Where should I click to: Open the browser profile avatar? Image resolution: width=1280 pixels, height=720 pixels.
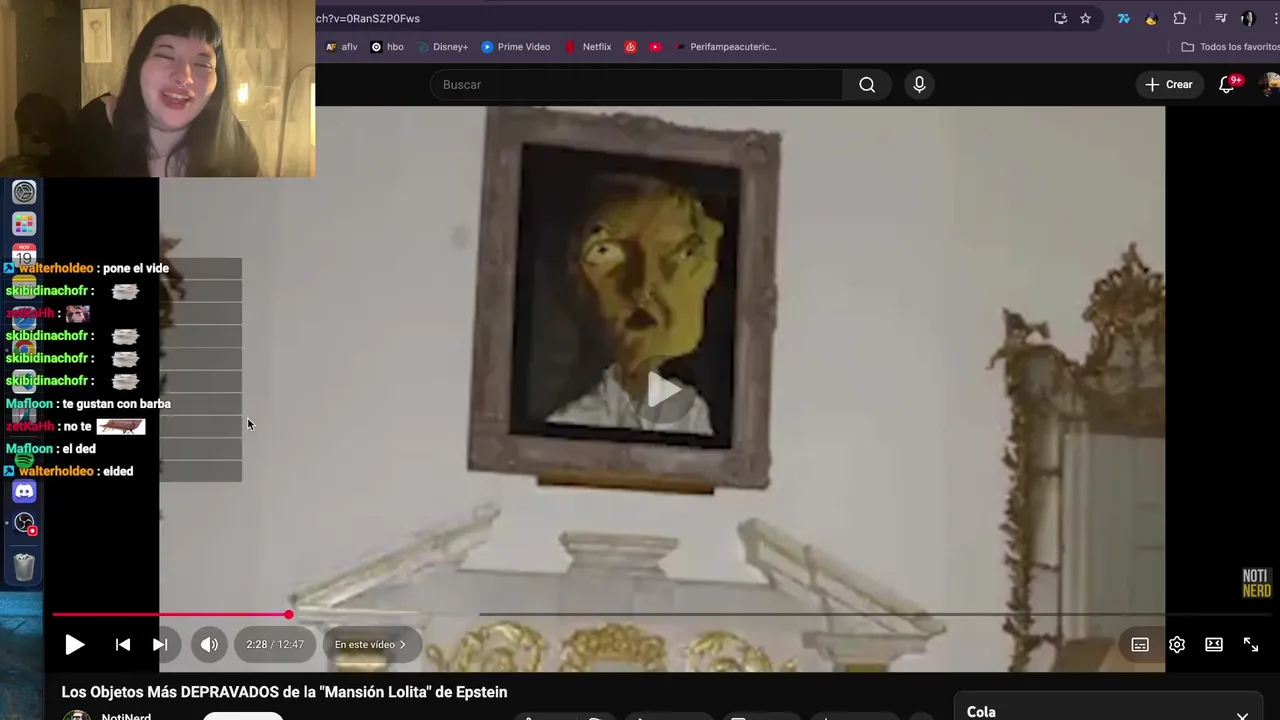pos(1248,18)
